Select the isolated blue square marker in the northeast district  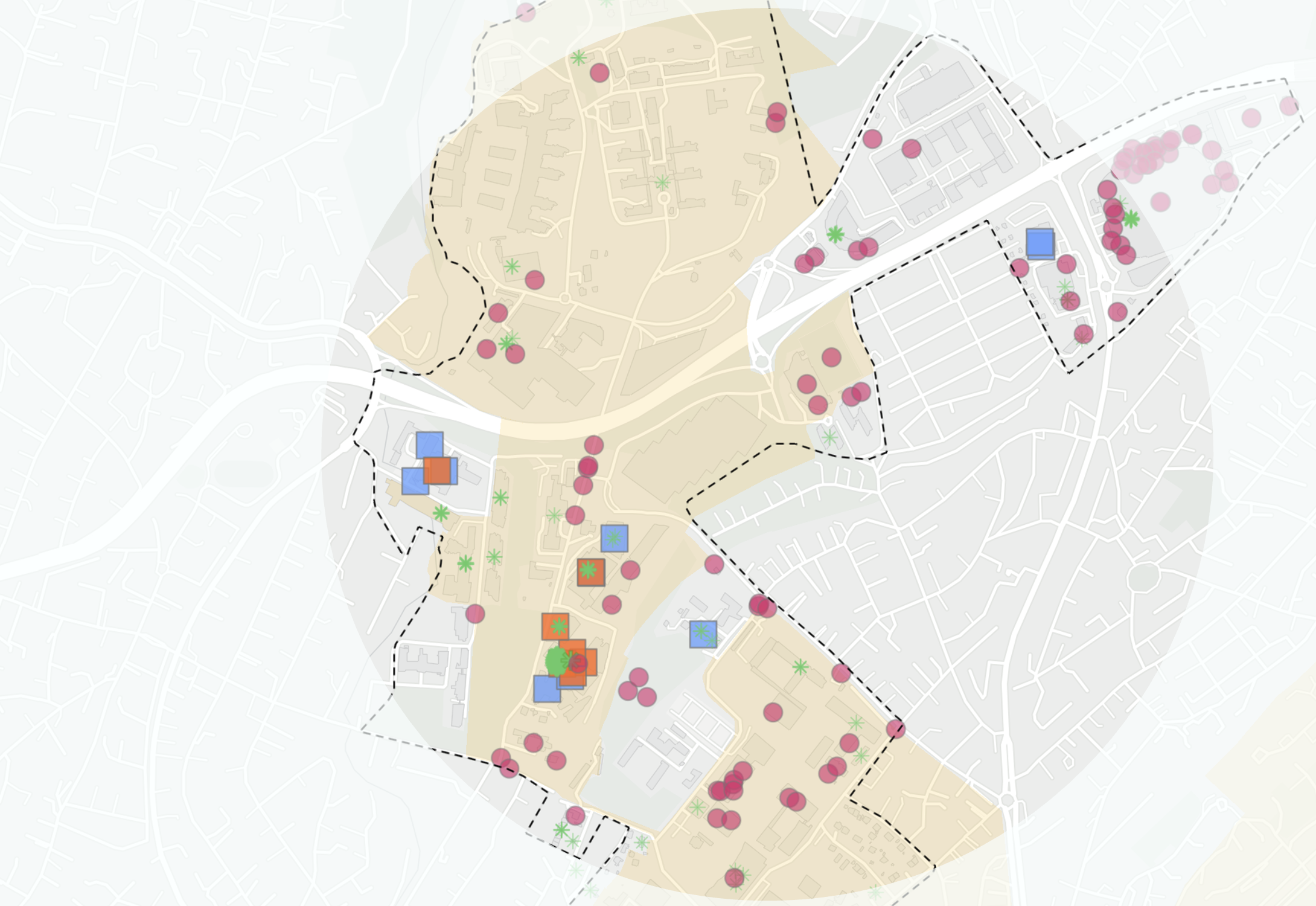click(1040, 243)
